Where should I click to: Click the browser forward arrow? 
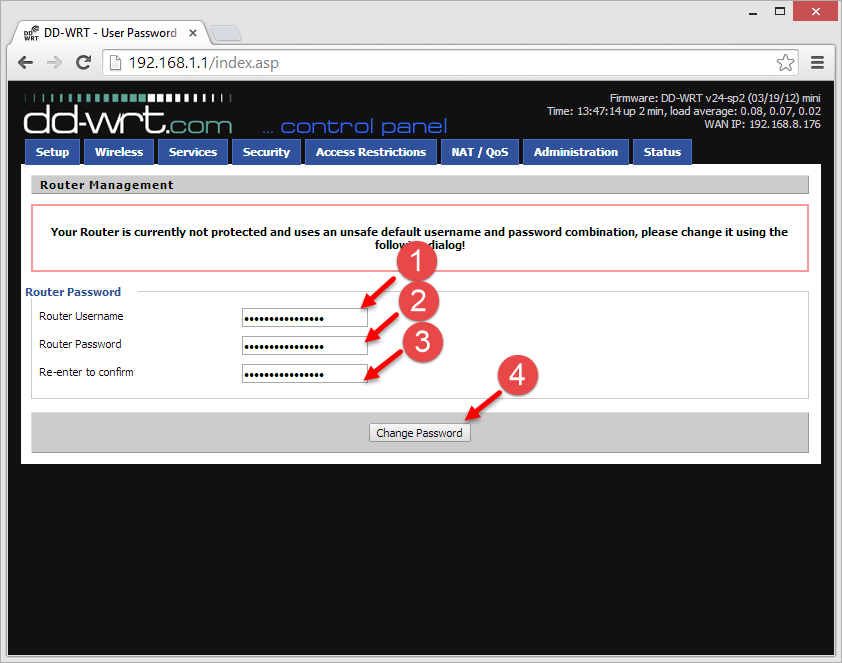[54, 63]
